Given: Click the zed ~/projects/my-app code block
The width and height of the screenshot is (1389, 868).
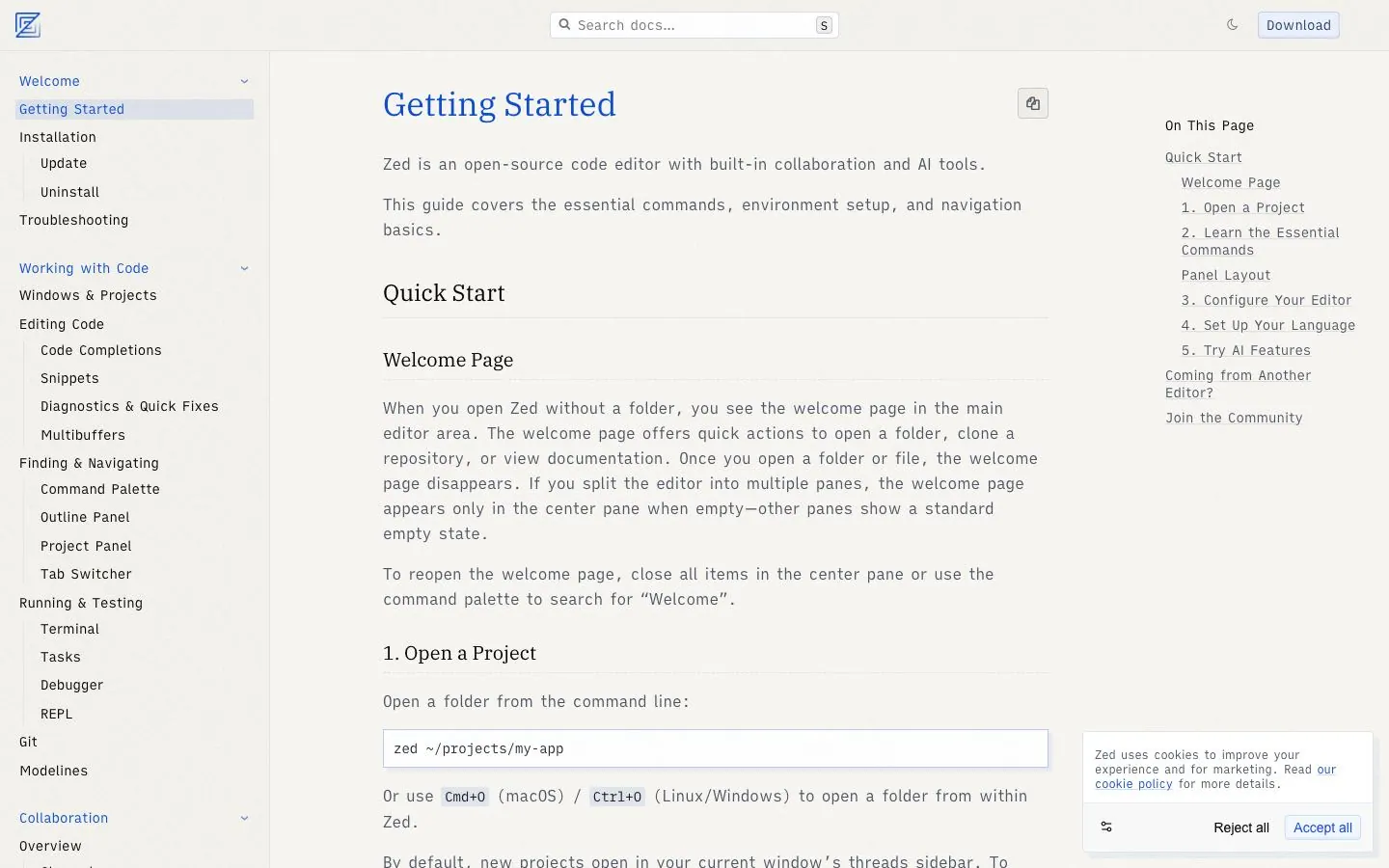Looking at the screenshot, I should coord(716,748).
